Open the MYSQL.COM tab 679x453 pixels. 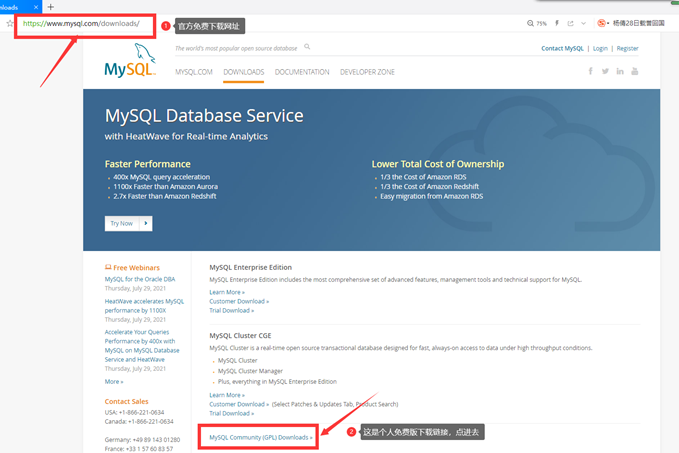click(194, 72)
